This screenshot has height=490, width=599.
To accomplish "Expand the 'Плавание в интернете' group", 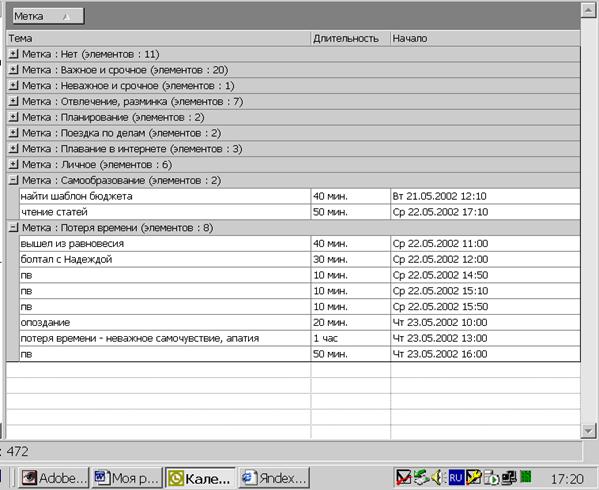I will click(13, 149).
